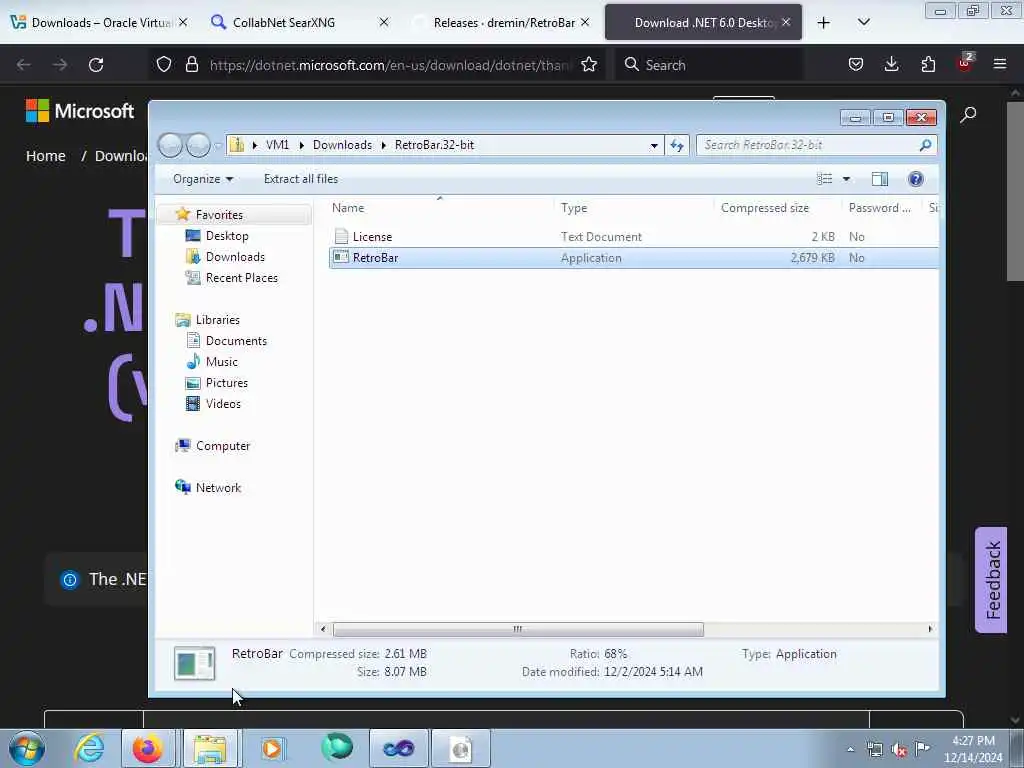Open Windows Explorer taskbar button
Screen dimensions: 1024x768
(210, 748)
